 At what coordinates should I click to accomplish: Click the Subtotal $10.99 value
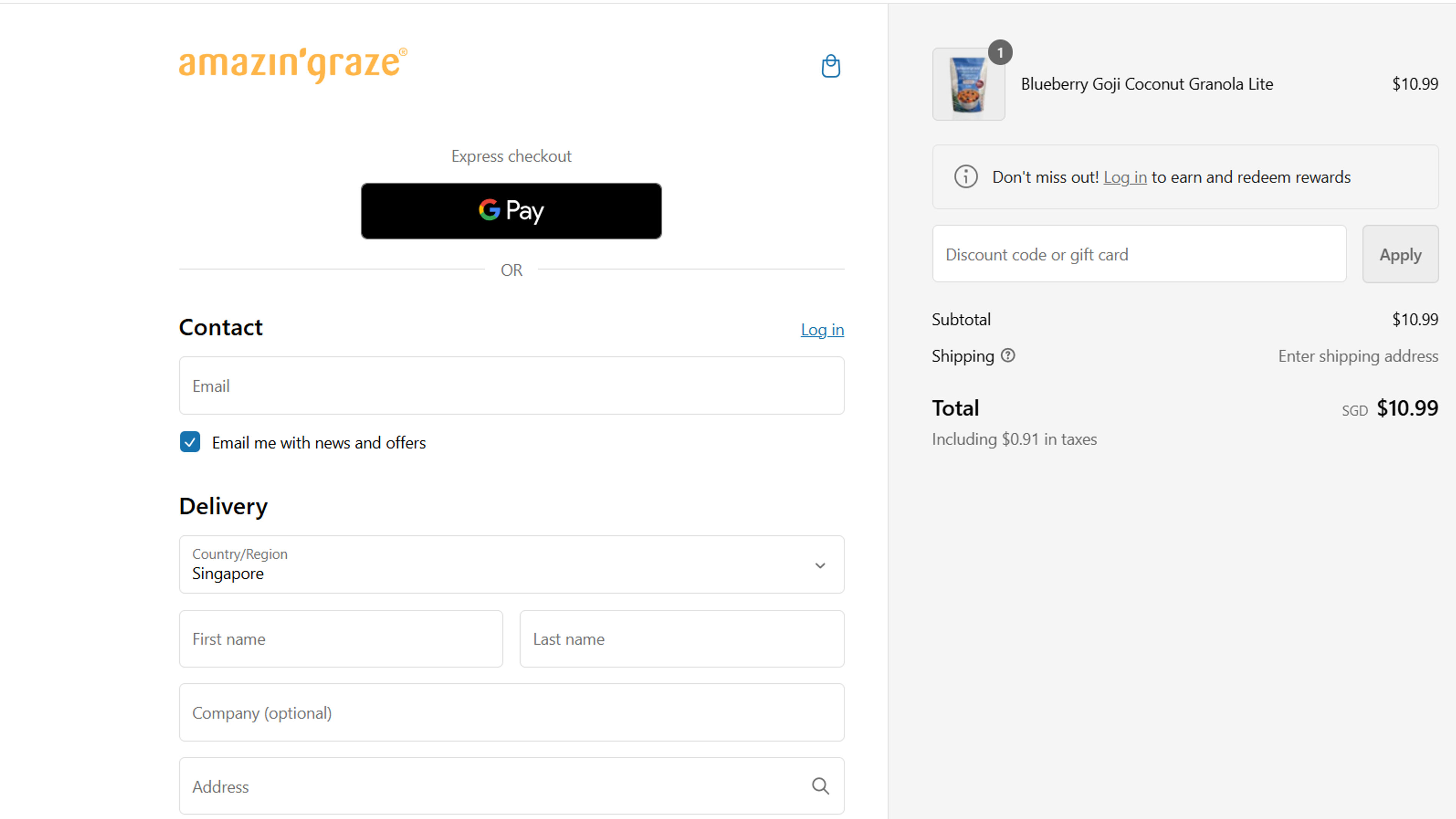point(1415,319)
